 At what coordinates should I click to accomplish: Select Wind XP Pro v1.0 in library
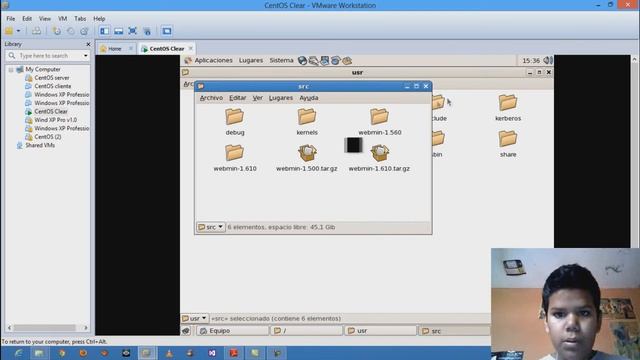click(56, 120)
